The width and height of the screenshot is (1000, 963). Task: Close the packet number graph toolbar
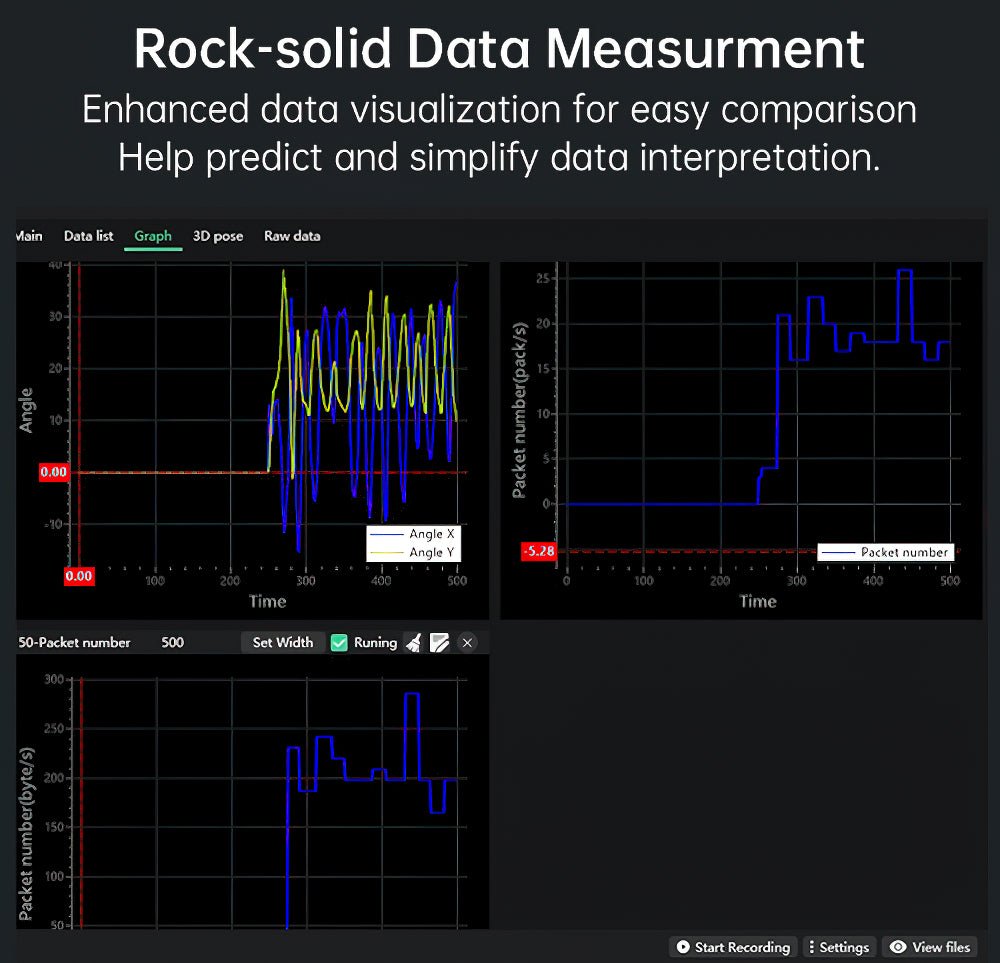click(x=467, y=643)
